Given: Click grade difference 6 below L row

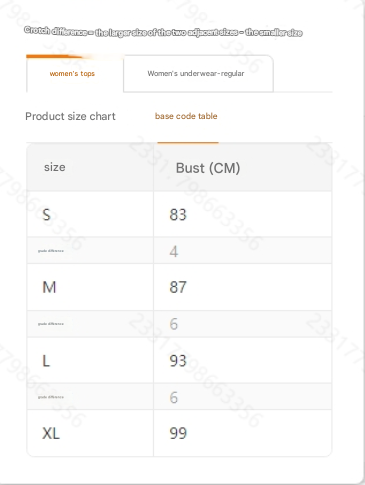Looking at the screenshot, I should pos(173,397).
